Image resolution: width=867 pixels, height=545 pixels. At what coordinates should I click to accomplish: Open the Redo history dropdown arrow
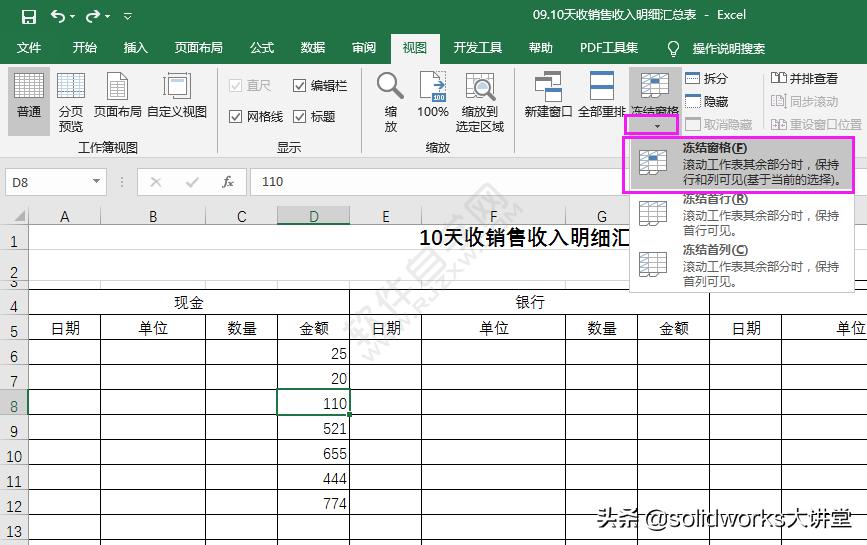pyautogui.click(x=107, y=17)
